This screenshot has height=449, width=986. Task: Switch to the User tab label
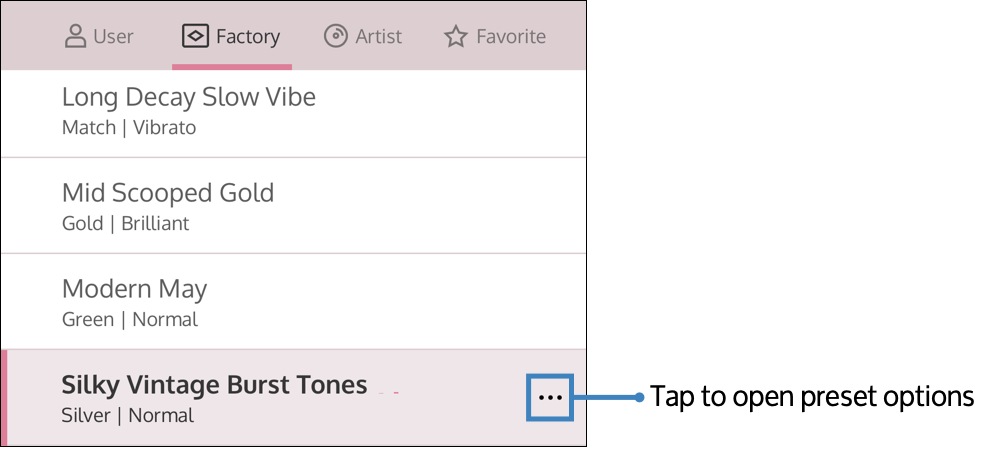pyautogui.click(x=113, y=37)
